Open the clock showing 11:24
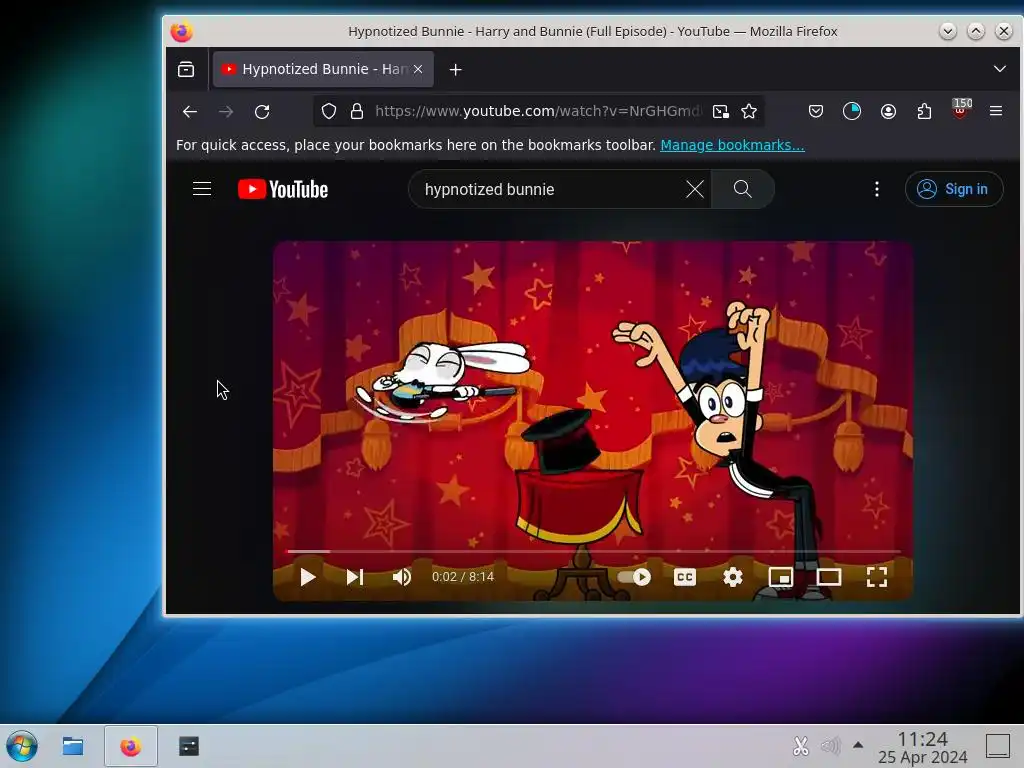The height and width of the screenshot is (768, 1024). (x=922, y=747)
